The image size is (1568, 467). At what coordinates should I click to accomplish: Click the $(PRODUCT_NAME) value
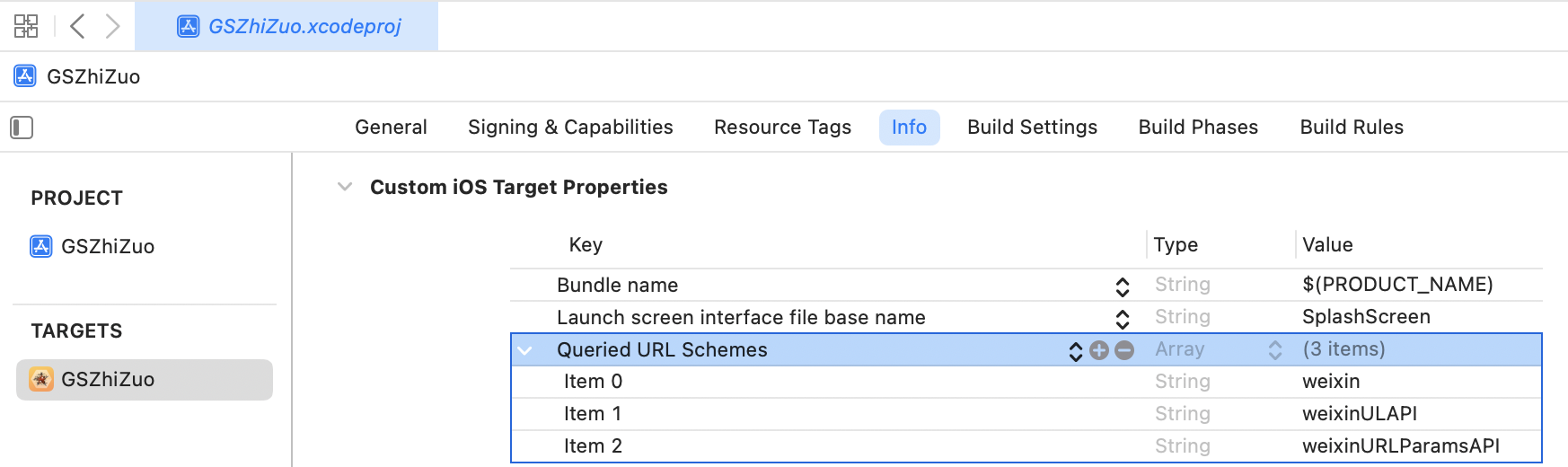click(1397, 285)
